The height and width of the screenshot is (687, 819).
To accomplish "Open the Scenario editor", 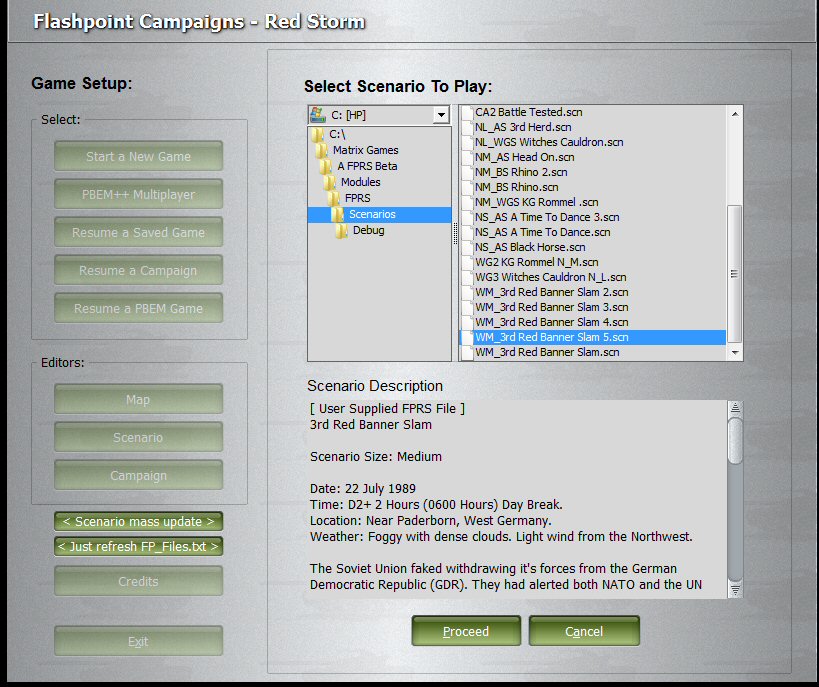I will pos(138,437).
